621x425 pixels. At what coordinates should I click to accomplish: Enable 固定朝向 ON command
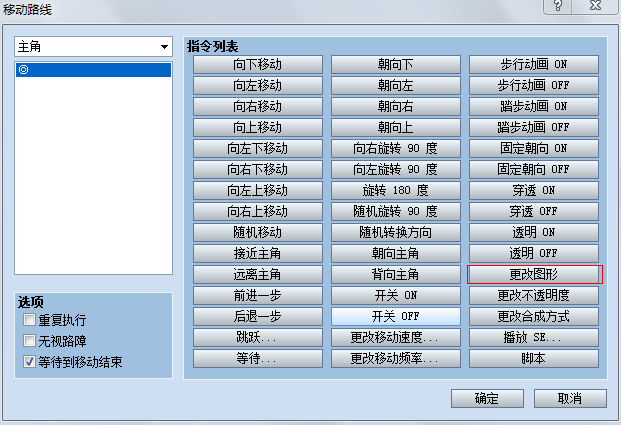tap(534, 148)
